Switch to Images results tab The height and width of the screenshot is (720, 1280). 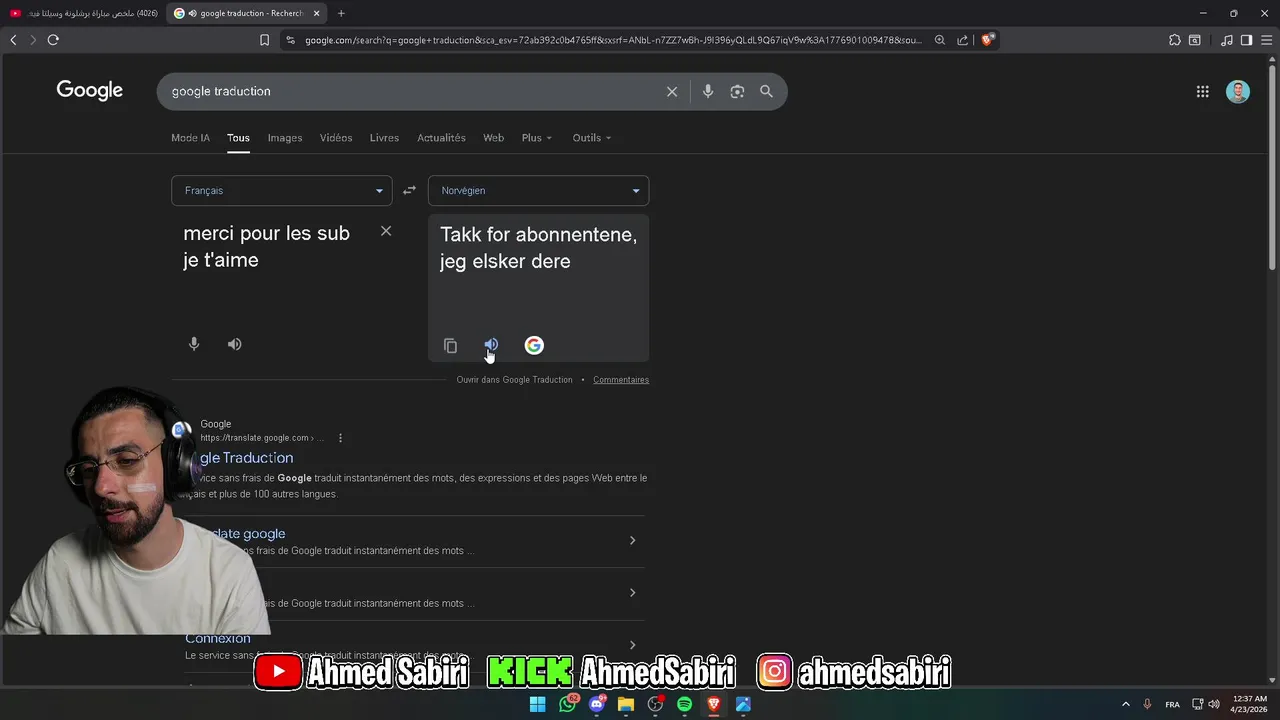[285, 138]
